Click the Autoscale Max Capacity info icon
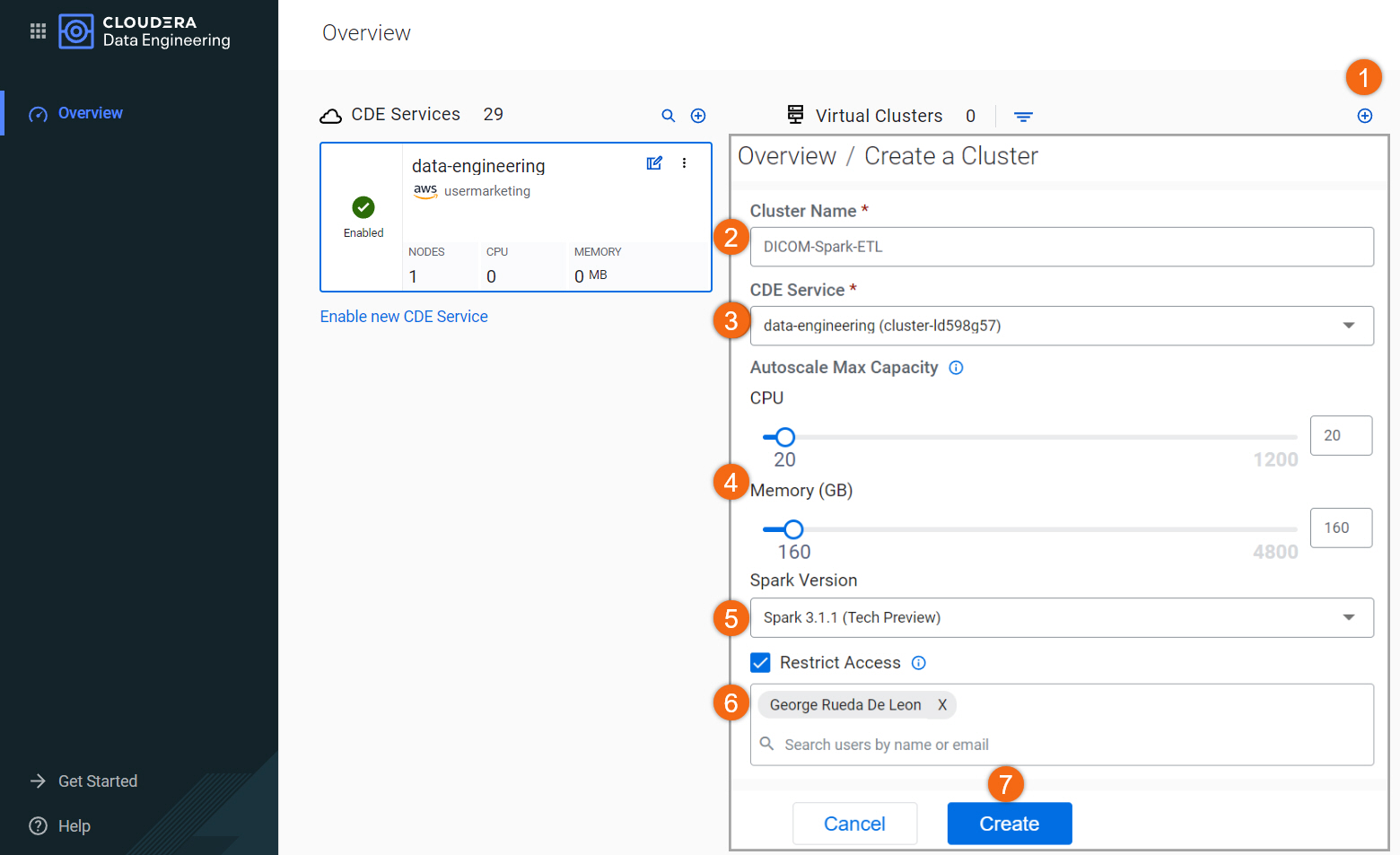The image size is (1400, 855). (x=956, y=368)
